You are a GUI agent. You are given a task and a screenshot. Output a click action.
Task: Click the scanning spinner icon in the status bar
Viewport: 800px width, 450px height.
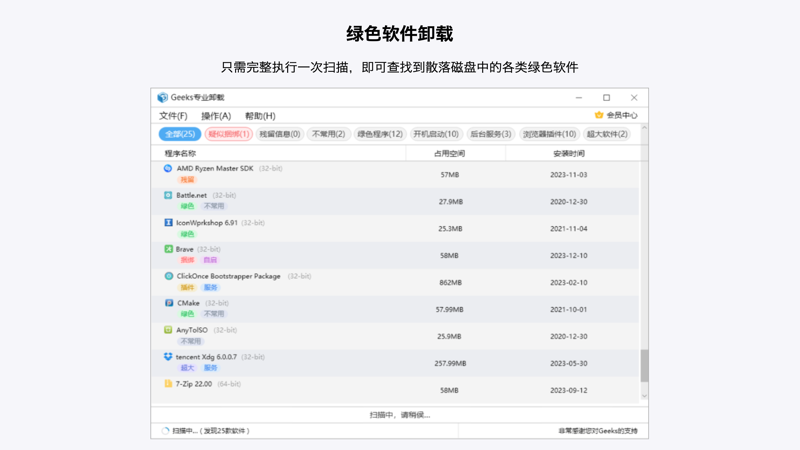pyautogui.click(x=165, y=431)
